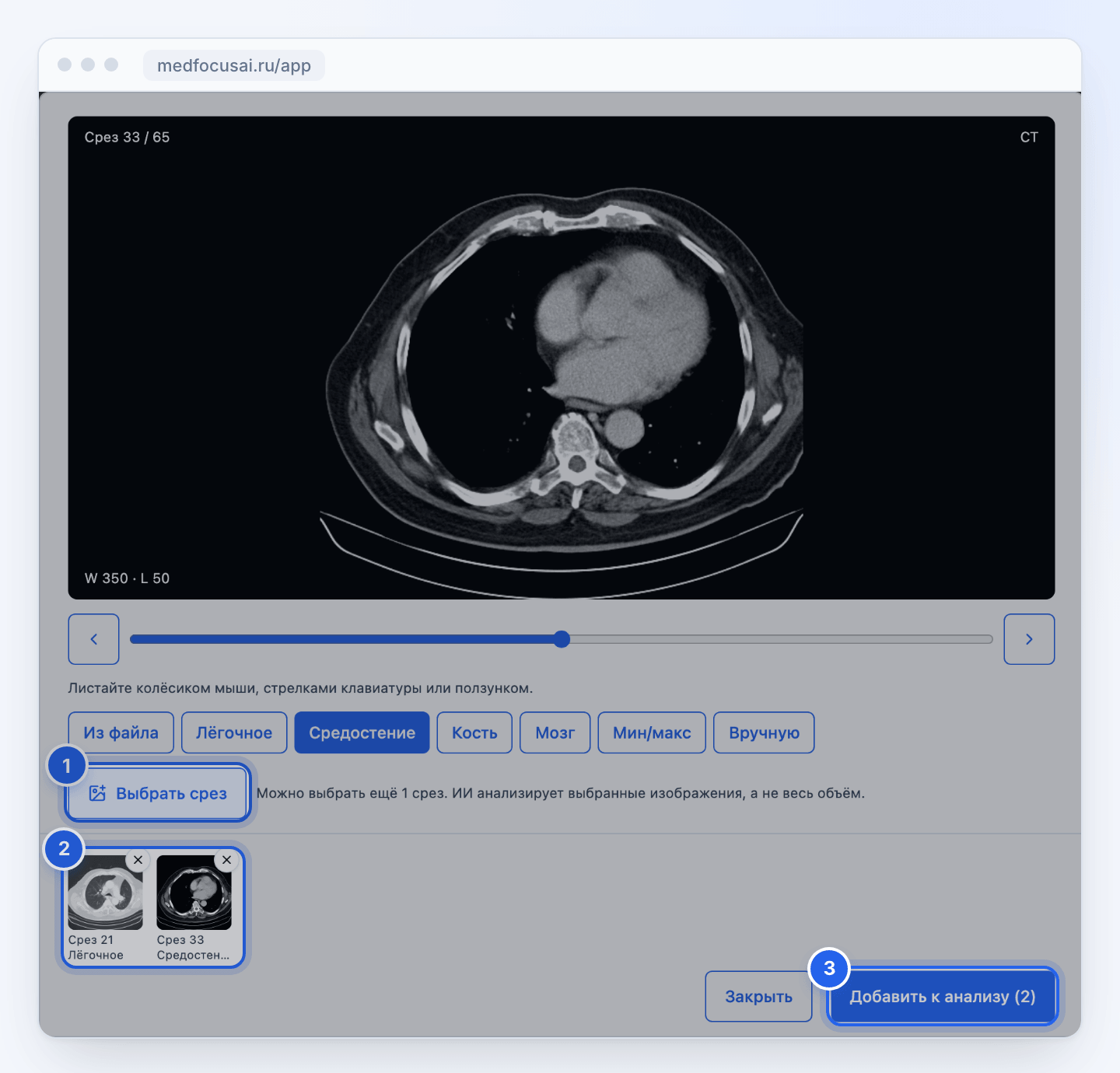This screenshot has height=1073, width=1120.
Task: Click the Можно выбрать ещё 1 срез note
Action: click(x=561, y=793)
